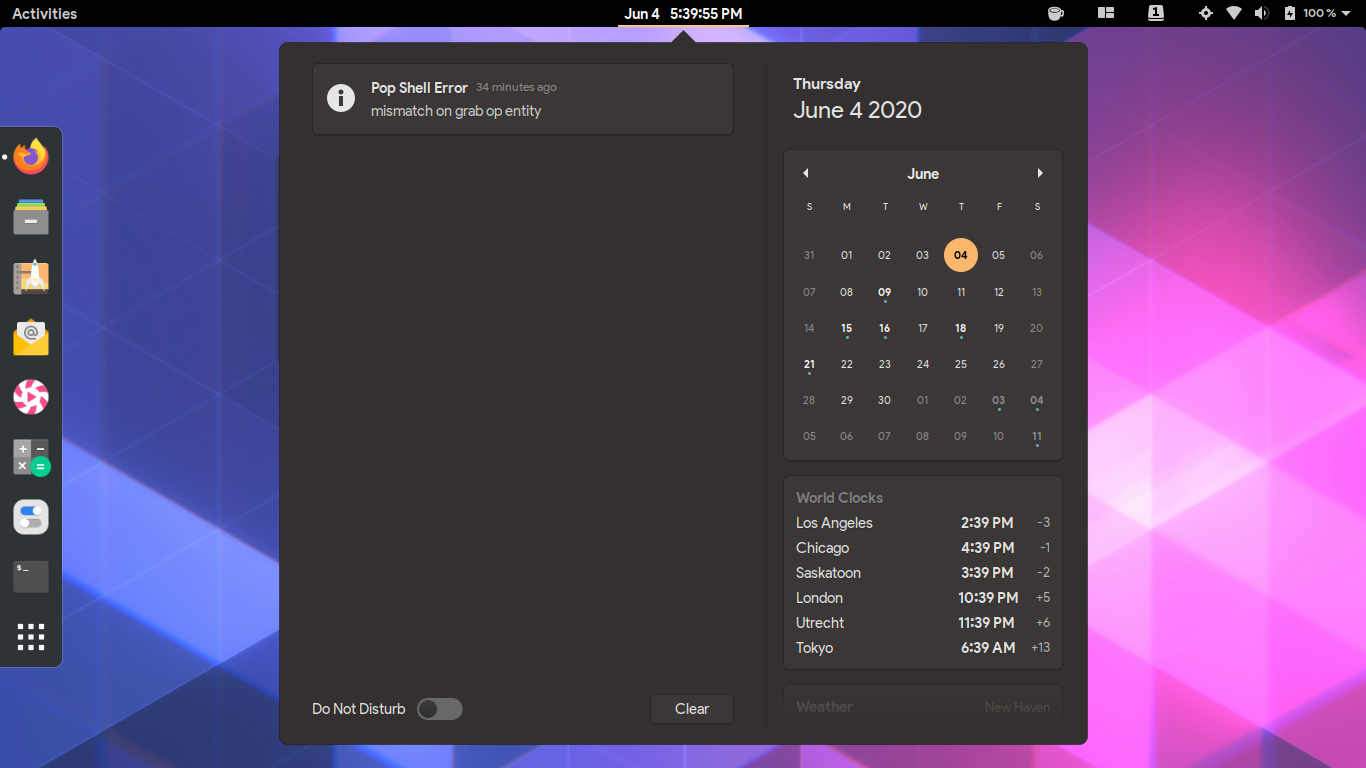Select June 12 in the calendar

[999, 293]
